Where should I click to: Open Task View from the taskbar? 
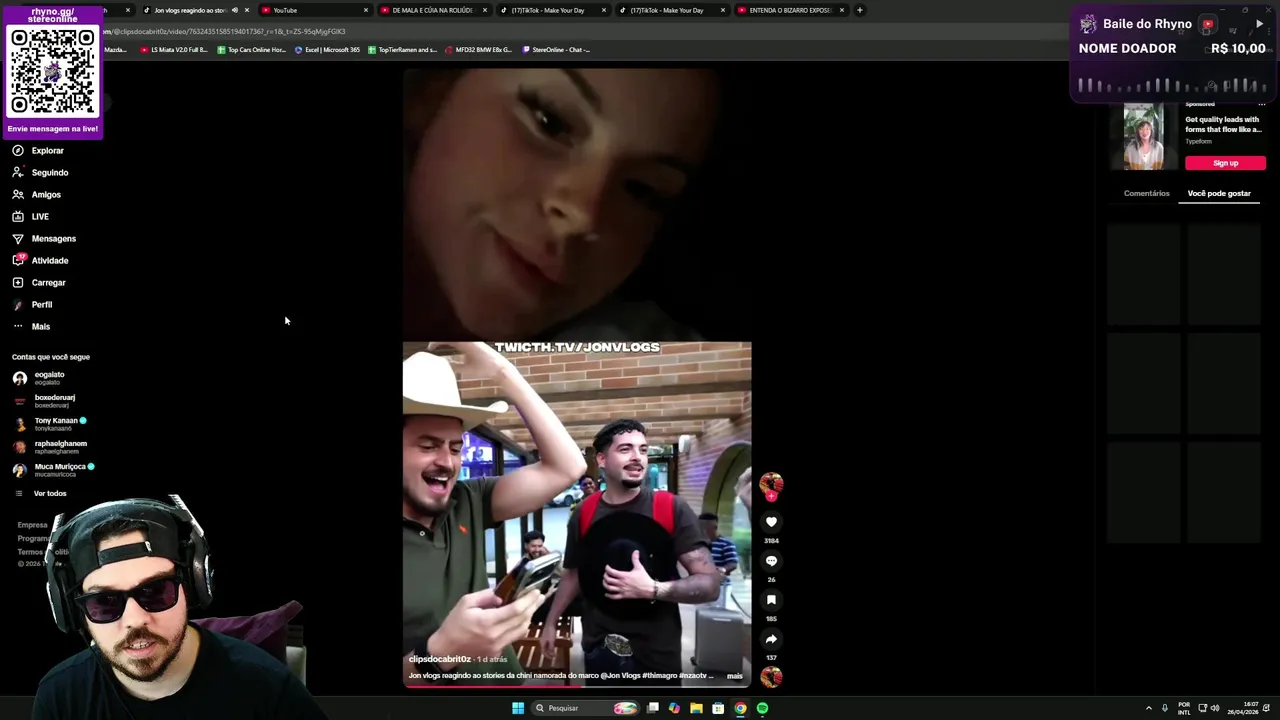pyautogui.click(x=652, y=708)
